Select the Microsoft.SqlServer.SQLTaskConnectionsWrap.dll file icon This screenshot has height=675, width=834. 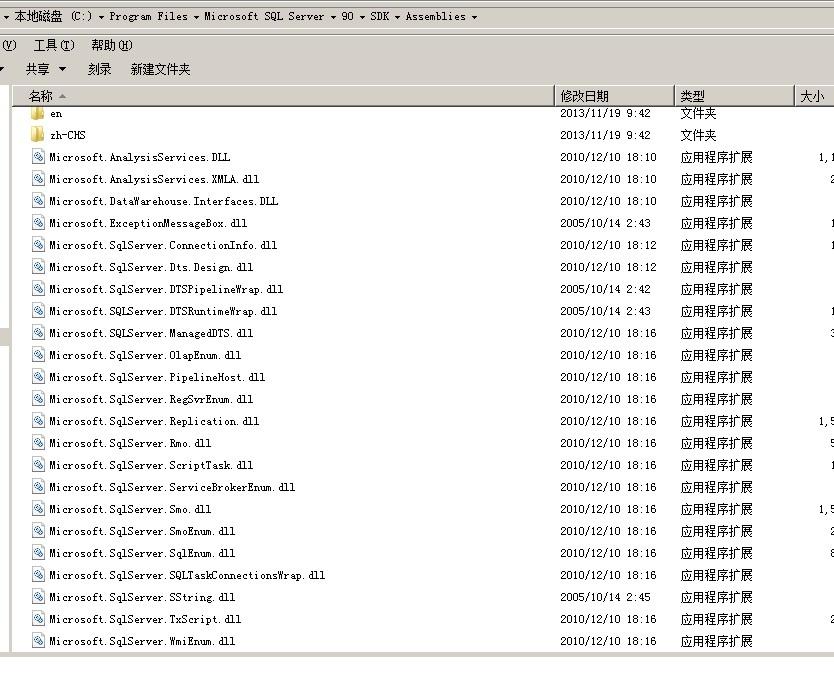(38, 574)
